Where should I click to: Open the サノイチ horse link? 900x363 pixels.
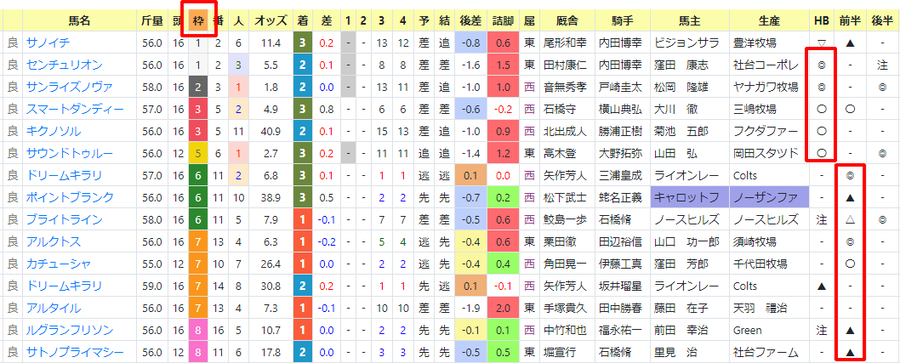pos(48,43)
